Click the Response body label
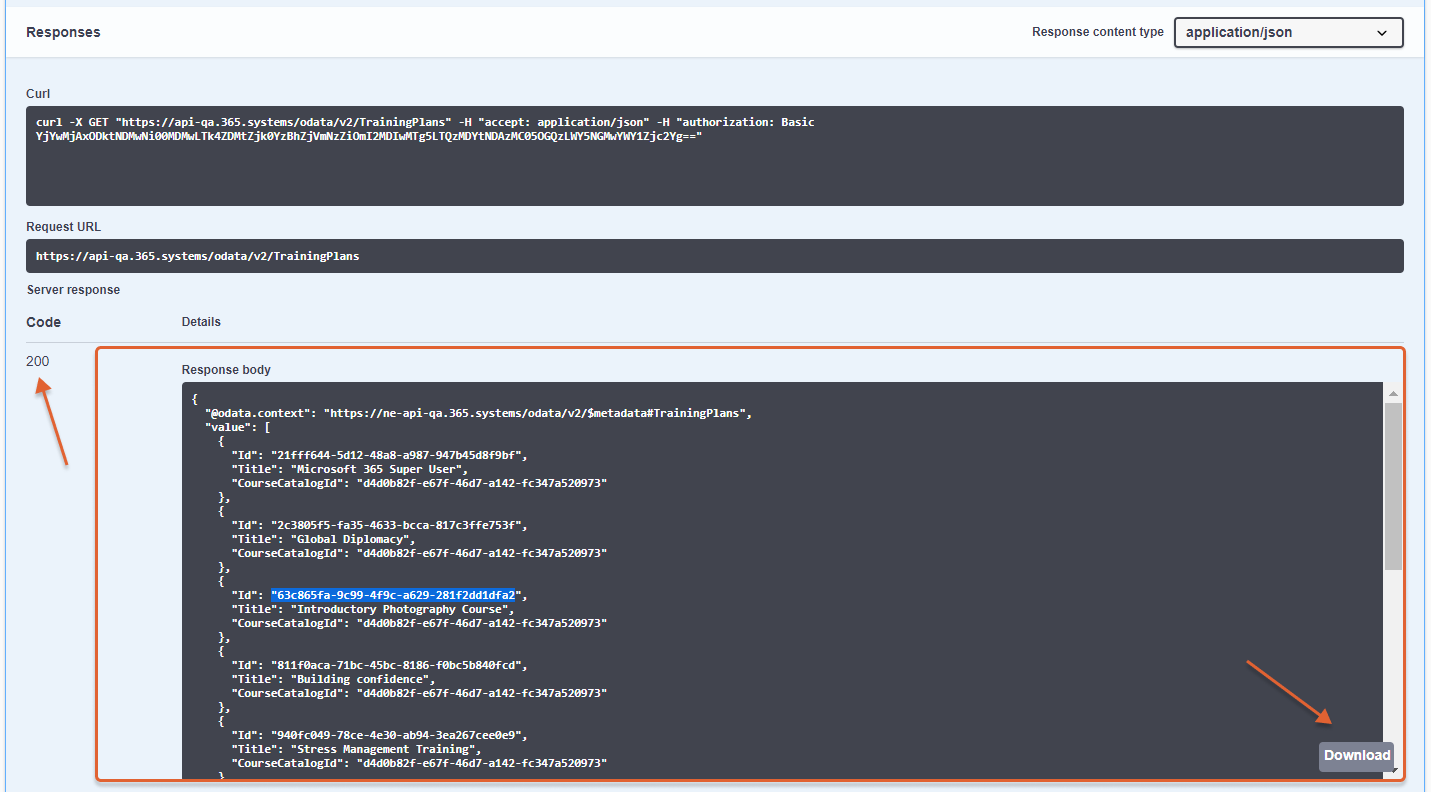Screen dimensions: 1431x792 (x=226, y=370)
